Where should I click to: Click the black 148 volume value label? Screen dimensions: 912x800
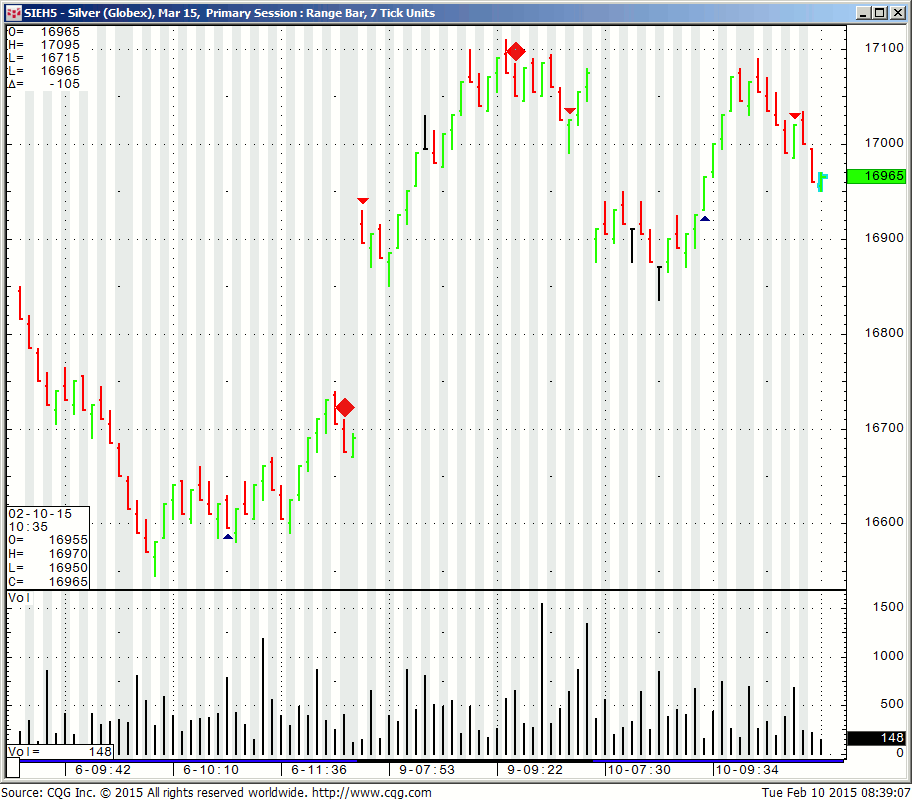click(876, 738)
